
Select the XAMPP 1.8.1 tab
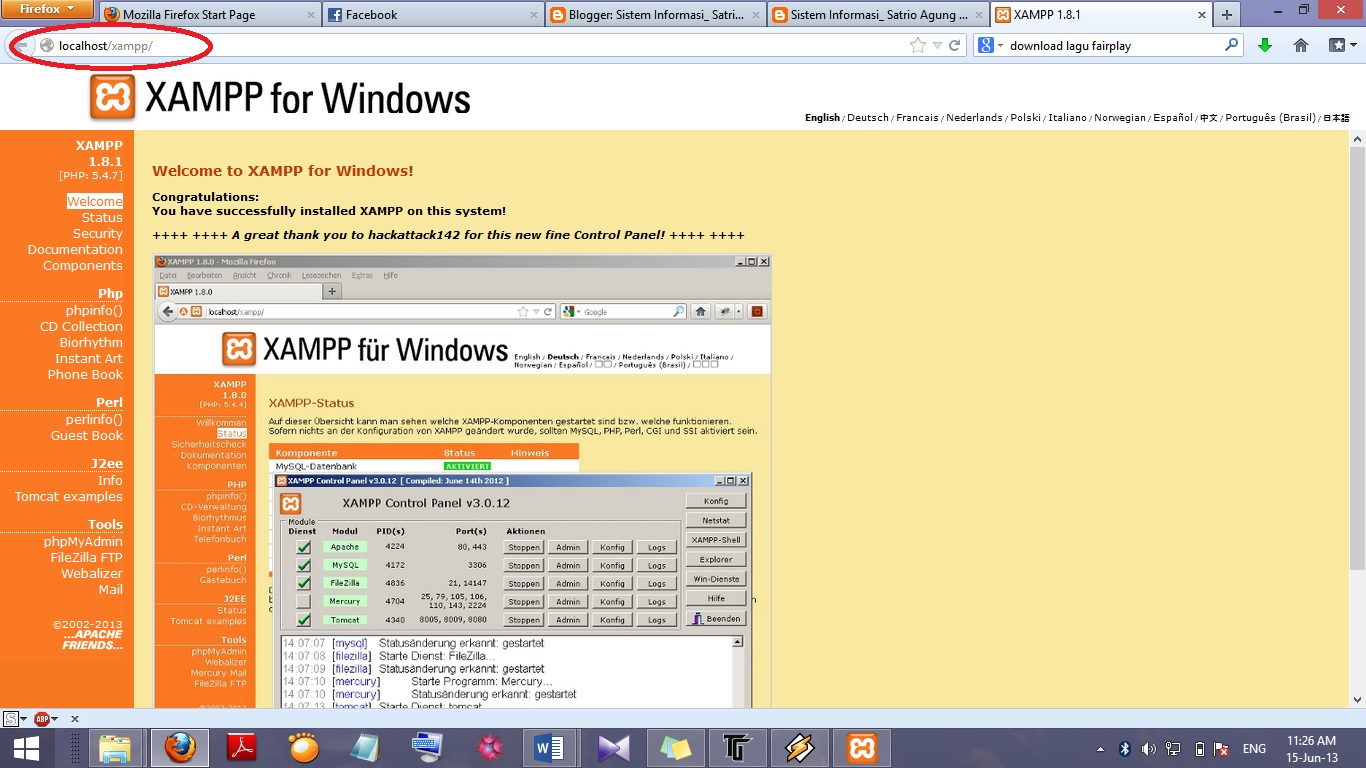pyautogui.click(x=1100, y=15)
